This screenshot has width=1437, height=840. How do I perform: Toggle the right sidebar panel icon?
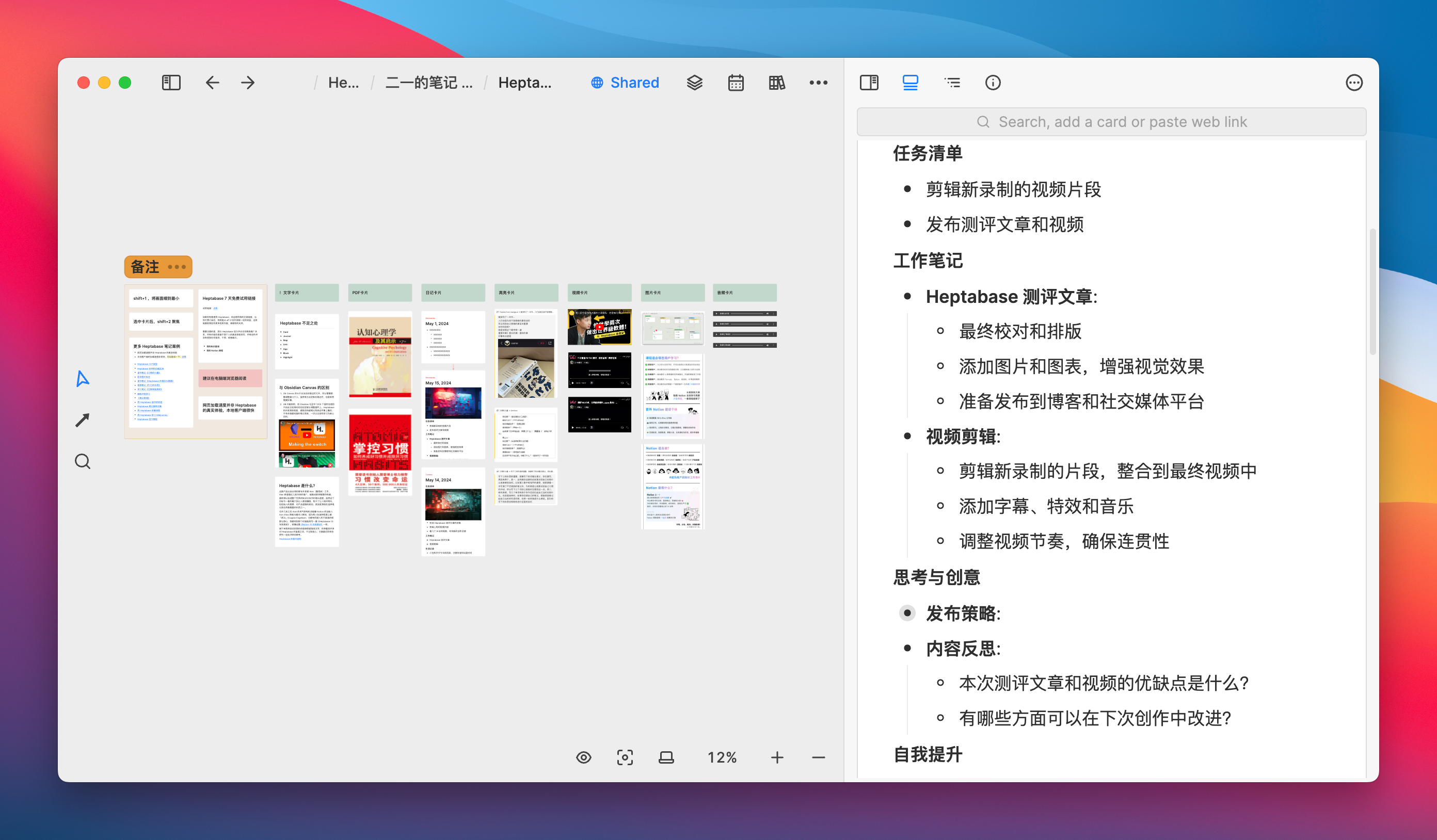coord(869,83)
